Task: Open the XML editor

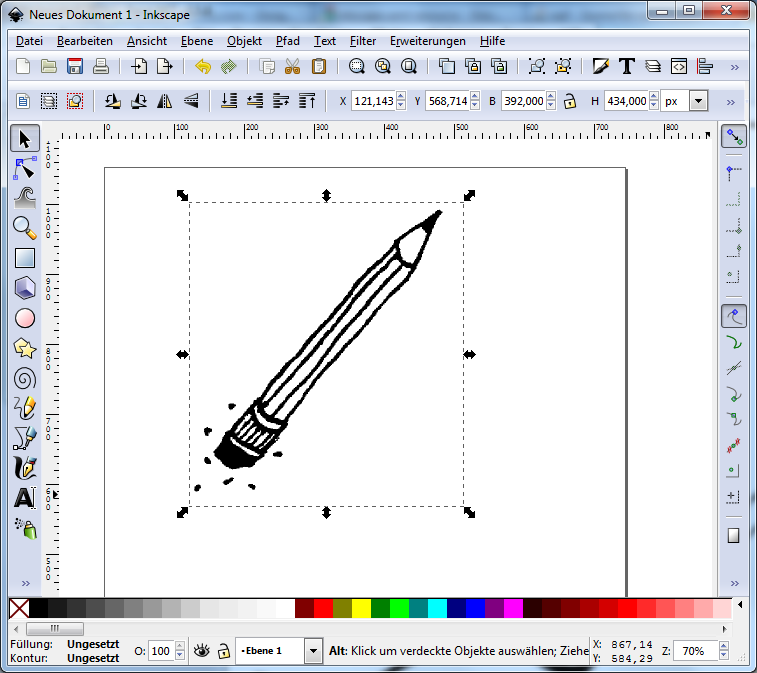Action: click(679, 66)
